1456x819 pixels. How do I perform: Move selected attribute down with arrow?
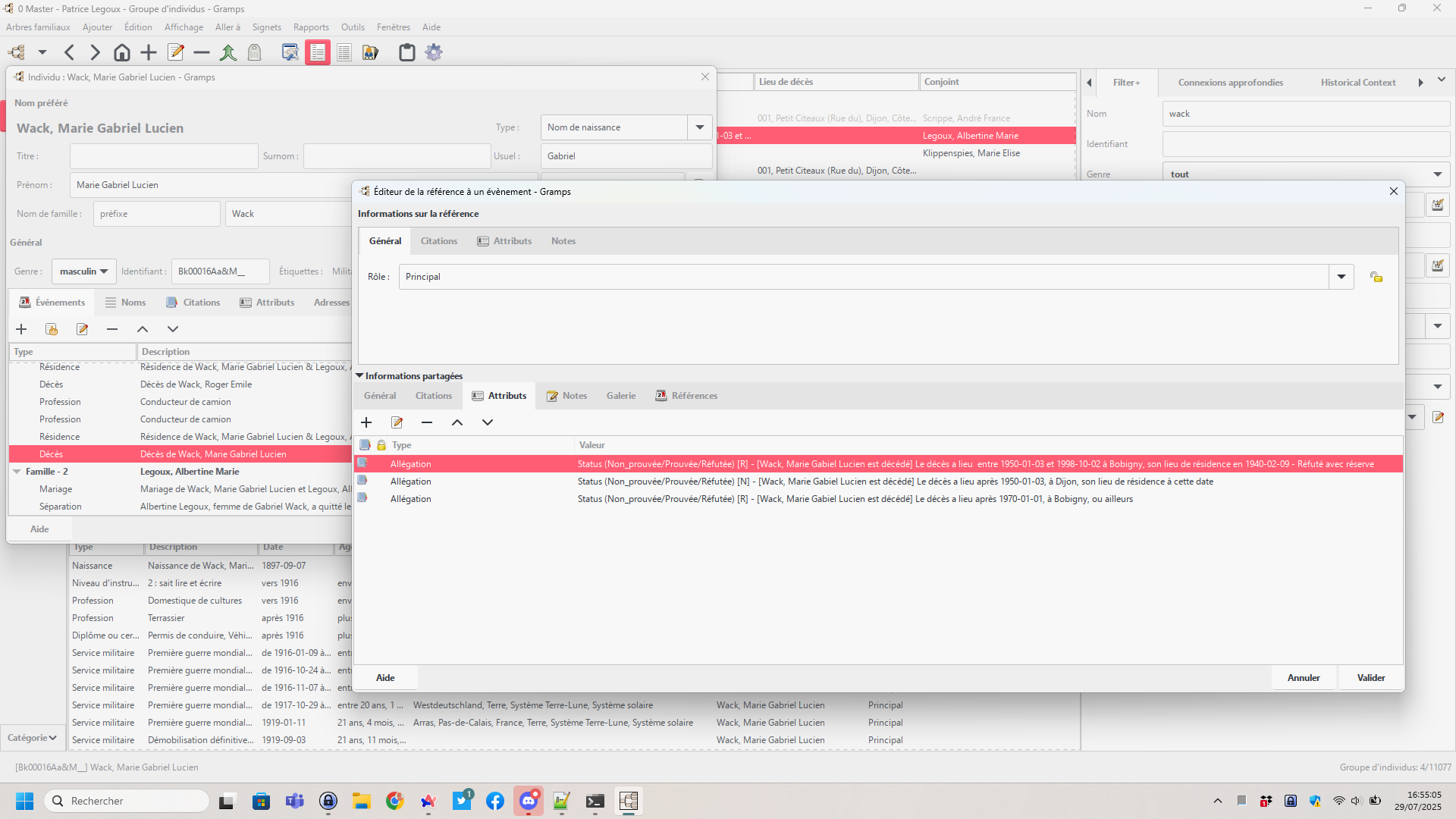pyautogui.click(x=488, y=422)
